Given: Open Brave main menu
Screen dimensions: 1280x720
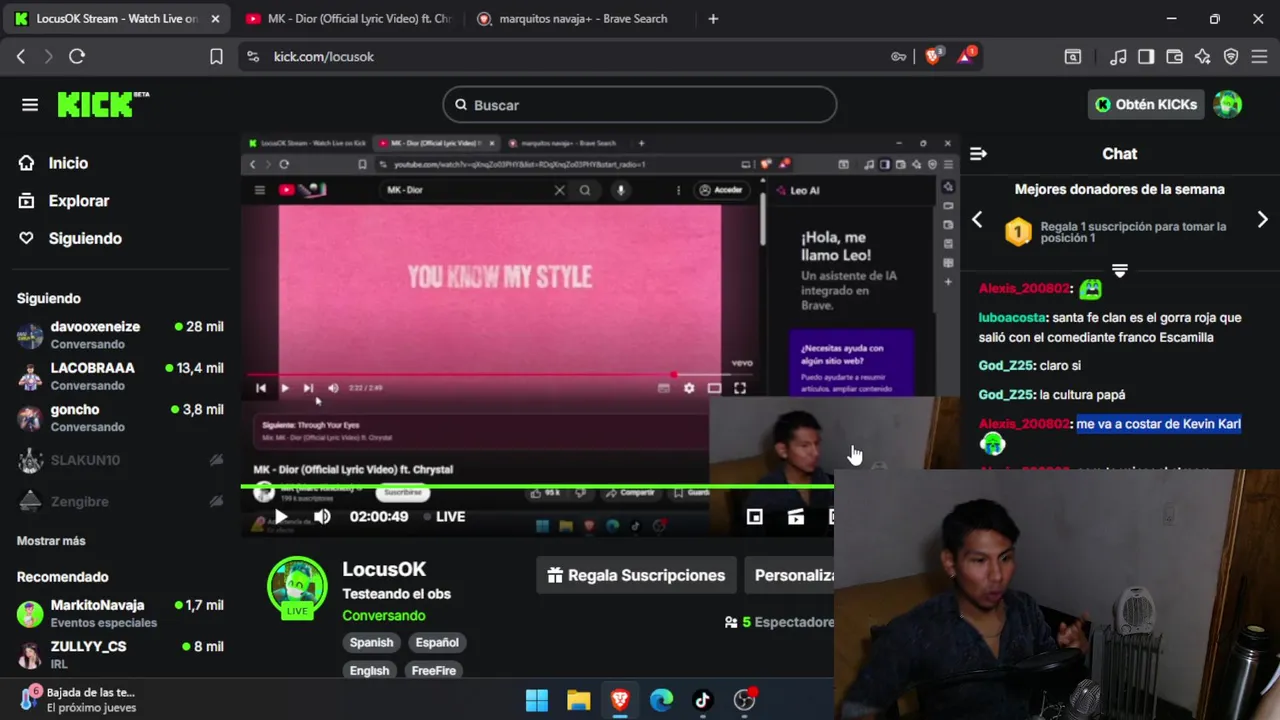Looking at the screenshot, I should 1259,57.
